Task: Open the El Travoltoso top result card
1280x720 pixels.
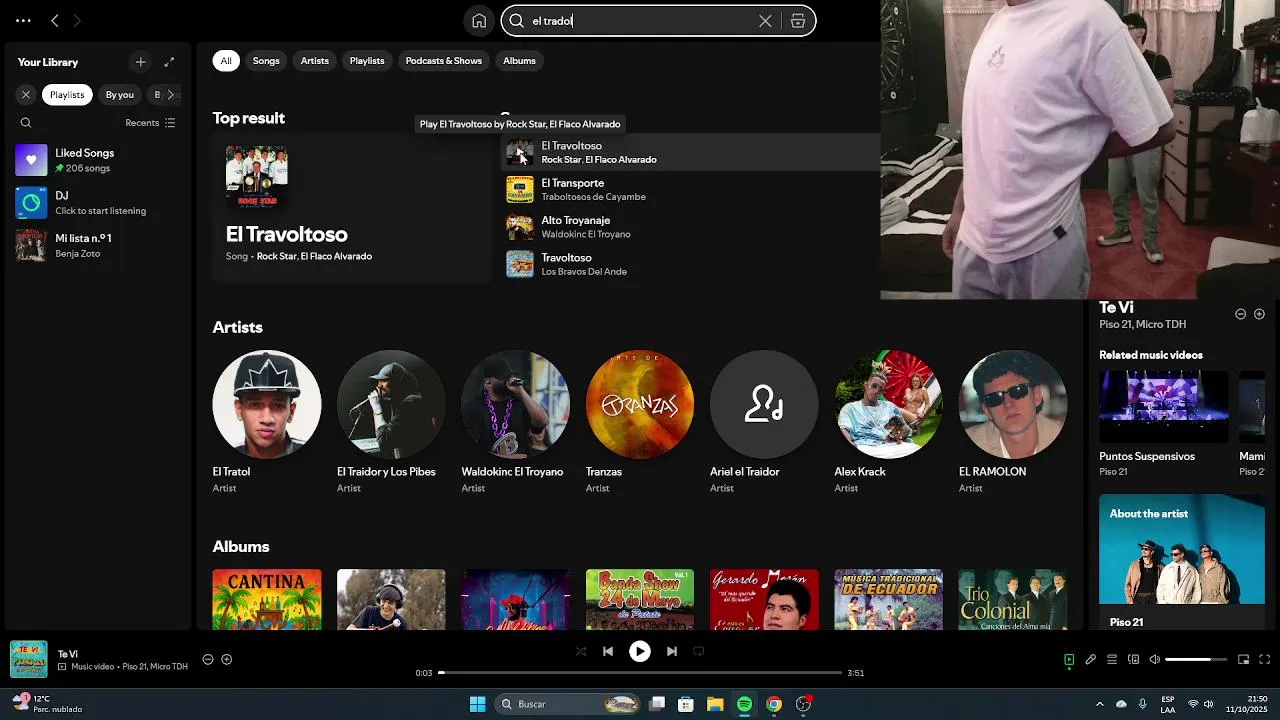Action: (x=352, y=208)
